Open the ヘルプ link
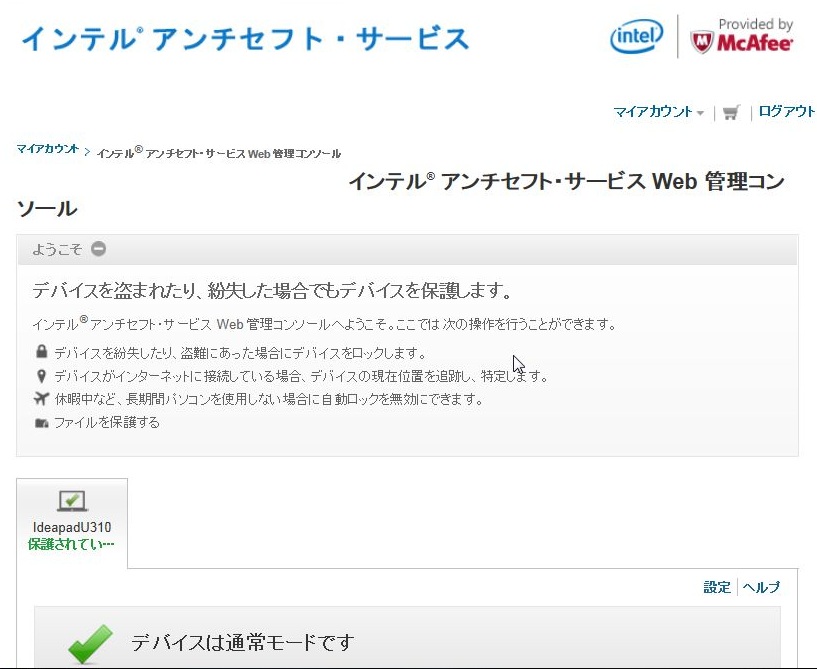 761,587
